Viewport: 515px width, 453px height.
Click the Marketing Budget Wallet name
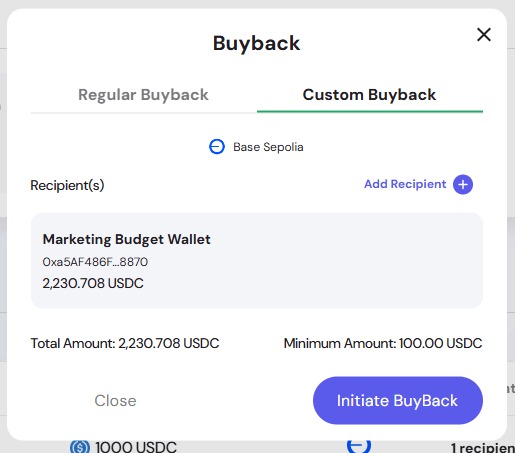(127, 239)
